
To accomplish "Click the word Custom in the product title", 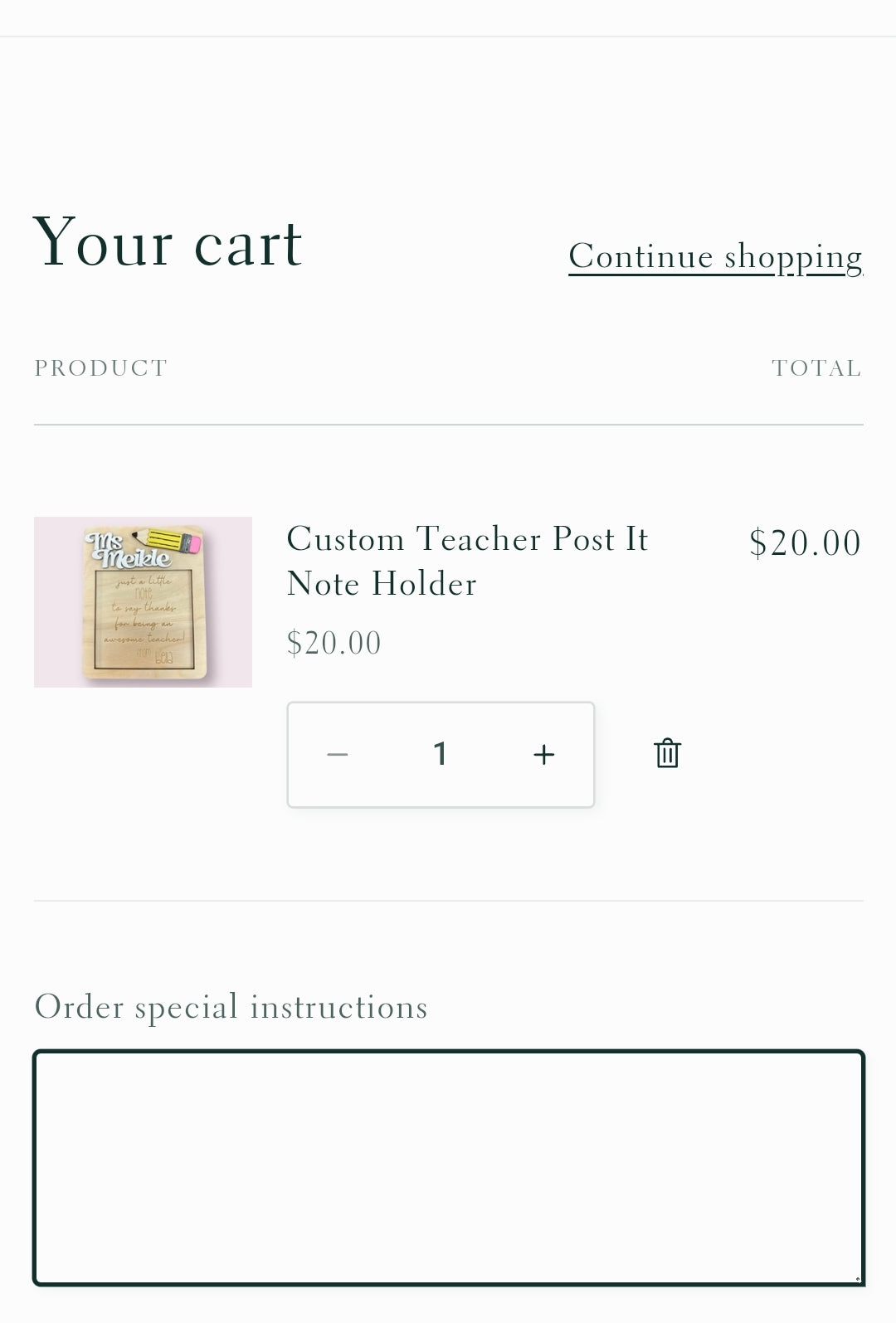I will pyautogui.click(x=345, y=539).
